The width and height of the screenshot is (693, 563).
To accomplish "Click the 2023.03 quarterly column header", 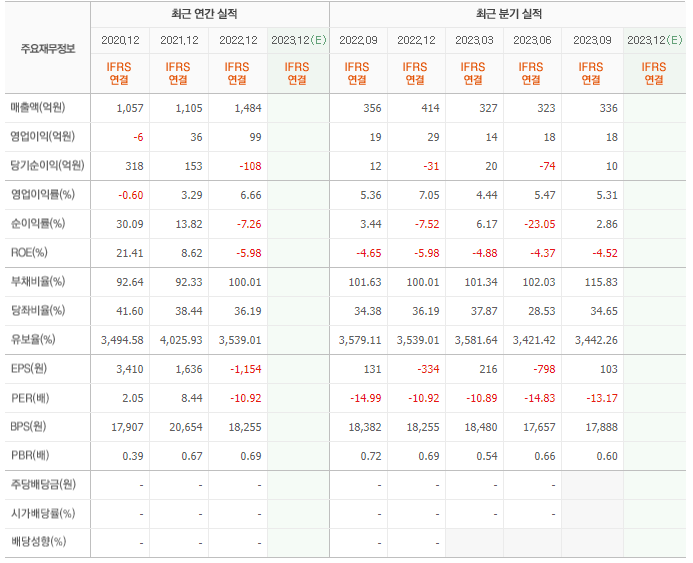I will coord(474,40).
